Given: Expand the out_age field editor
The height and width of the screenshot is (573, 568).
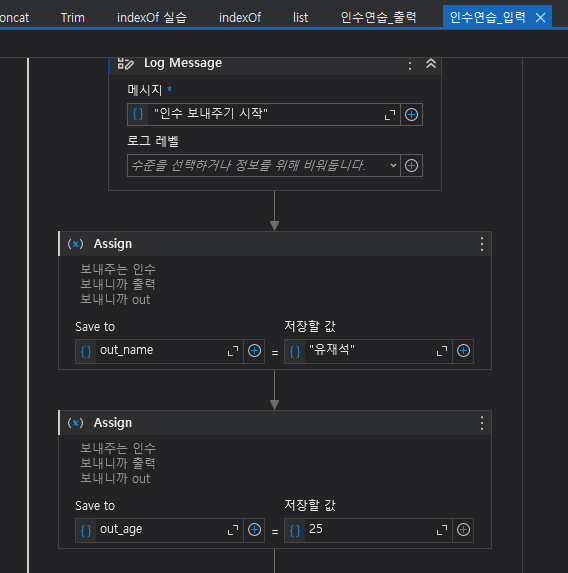Looking at the screenshot, I should point(232,530).
